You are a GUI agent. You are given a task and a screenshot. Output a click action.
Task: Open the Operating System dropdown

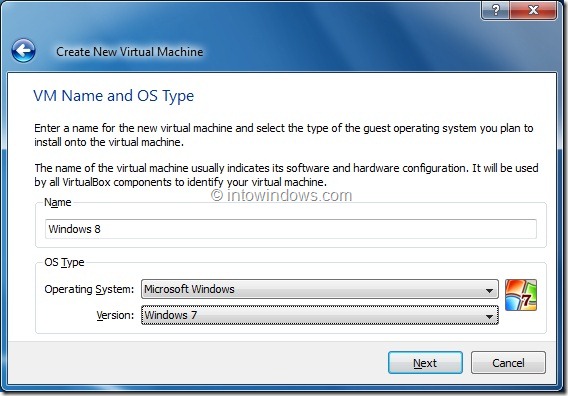[x=320, y=289]
